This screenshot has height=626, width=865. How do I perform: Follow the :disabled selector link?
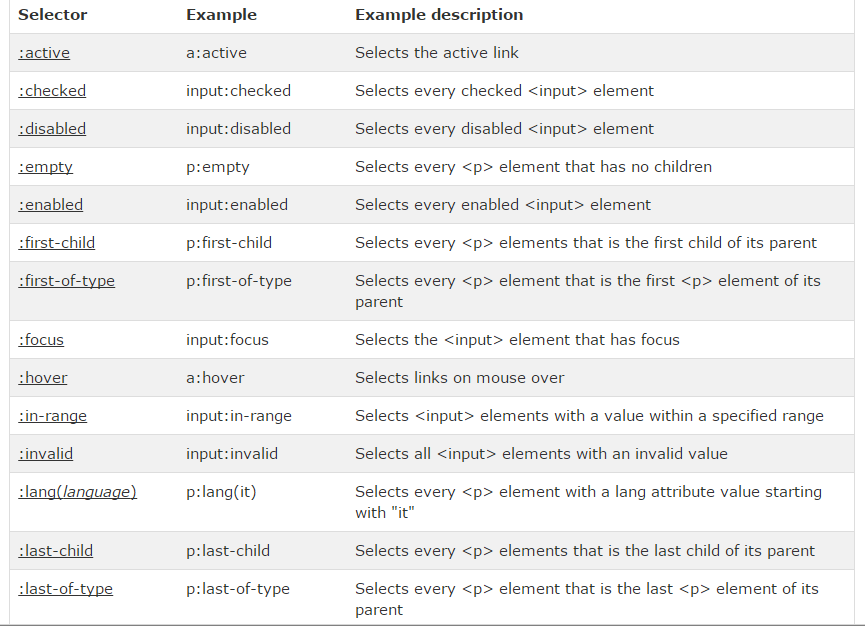(52, 129)
